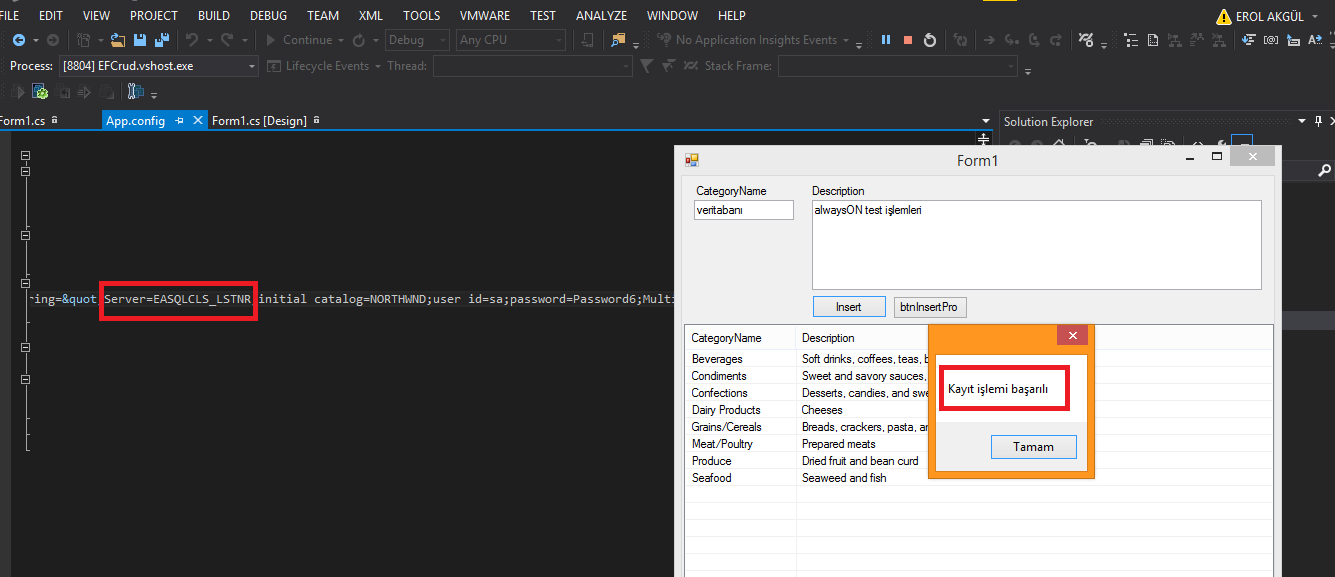Viewport: 1335px width, 577px height.
Task: Click the Break All pause icon
Action: tap(886, 40)
